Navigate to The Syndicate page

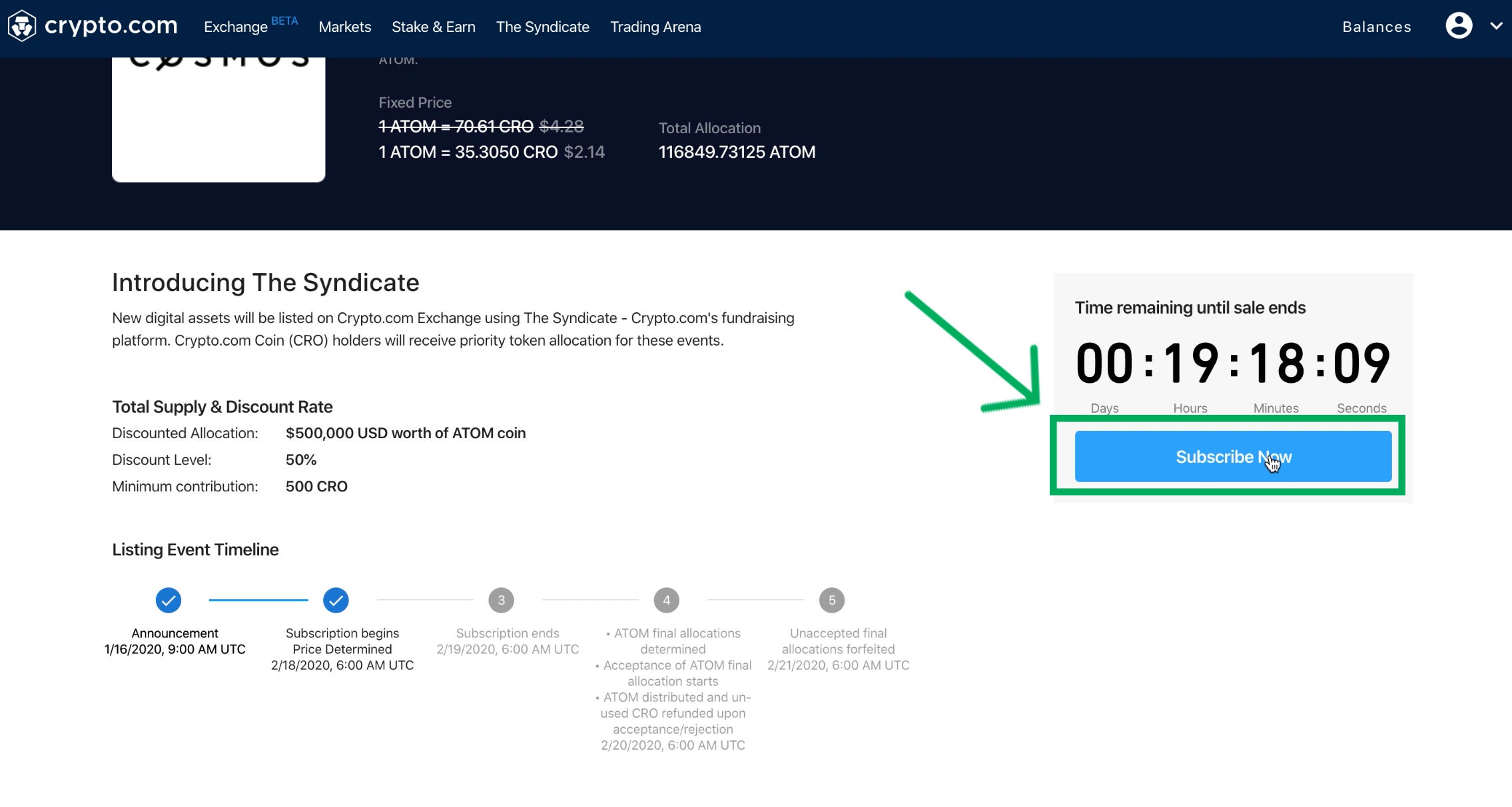coord(543,27)
